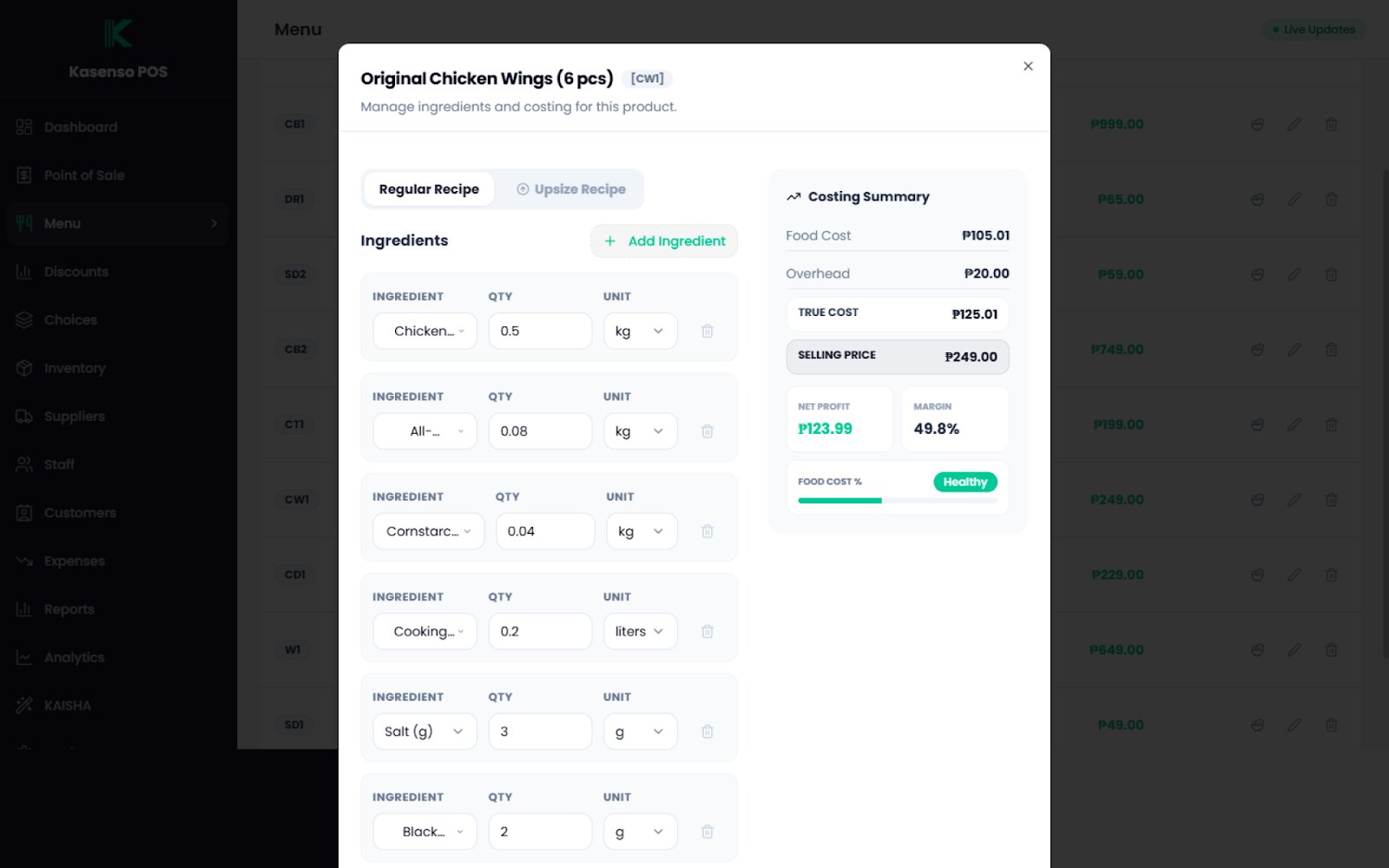The image size is (1389, 868).
Task: Open the Salt (g) ingredient dropdown
Action: 425,732
